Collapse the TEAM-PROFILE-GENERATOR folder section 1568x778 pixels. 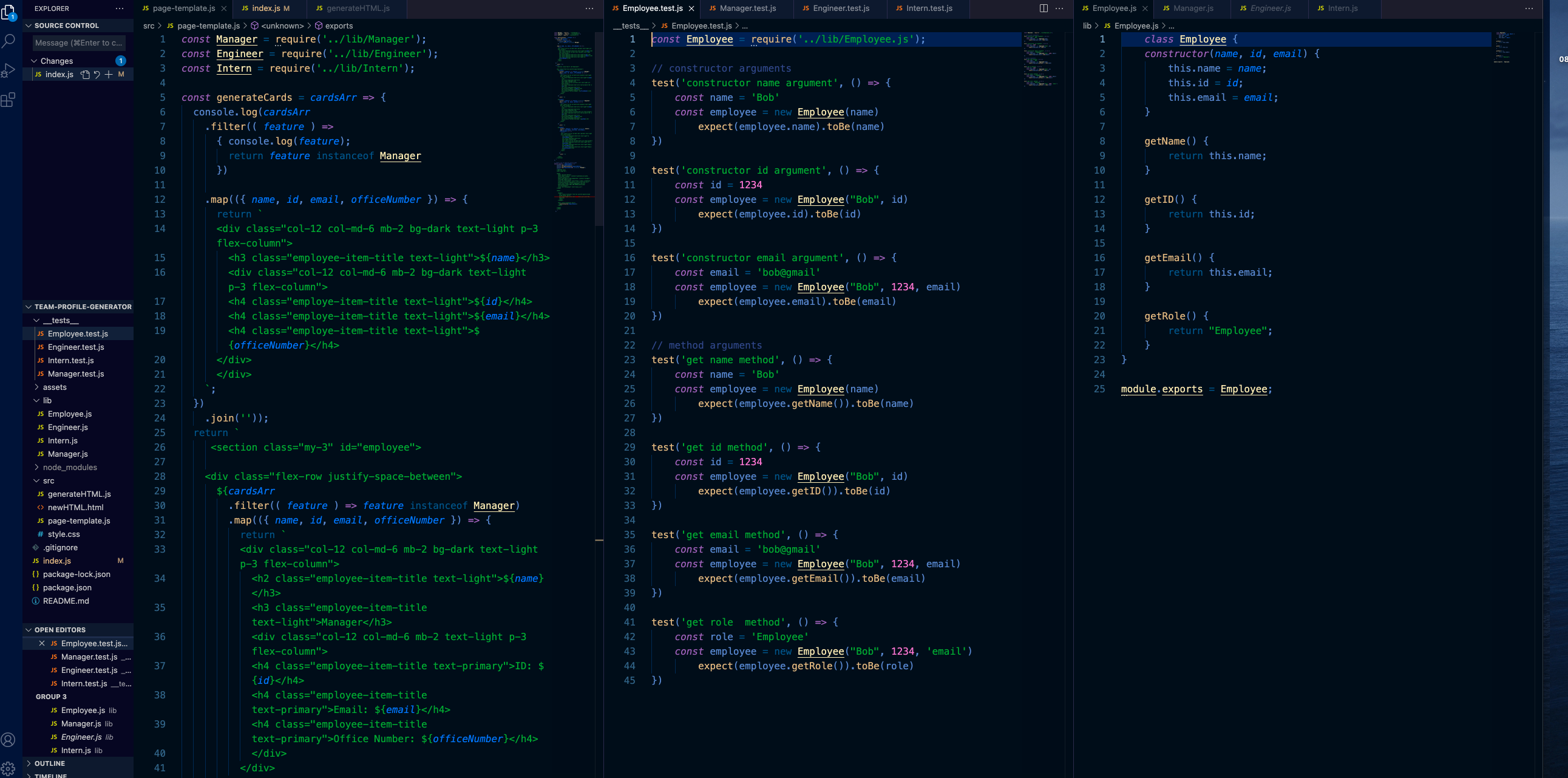(78, 307)
